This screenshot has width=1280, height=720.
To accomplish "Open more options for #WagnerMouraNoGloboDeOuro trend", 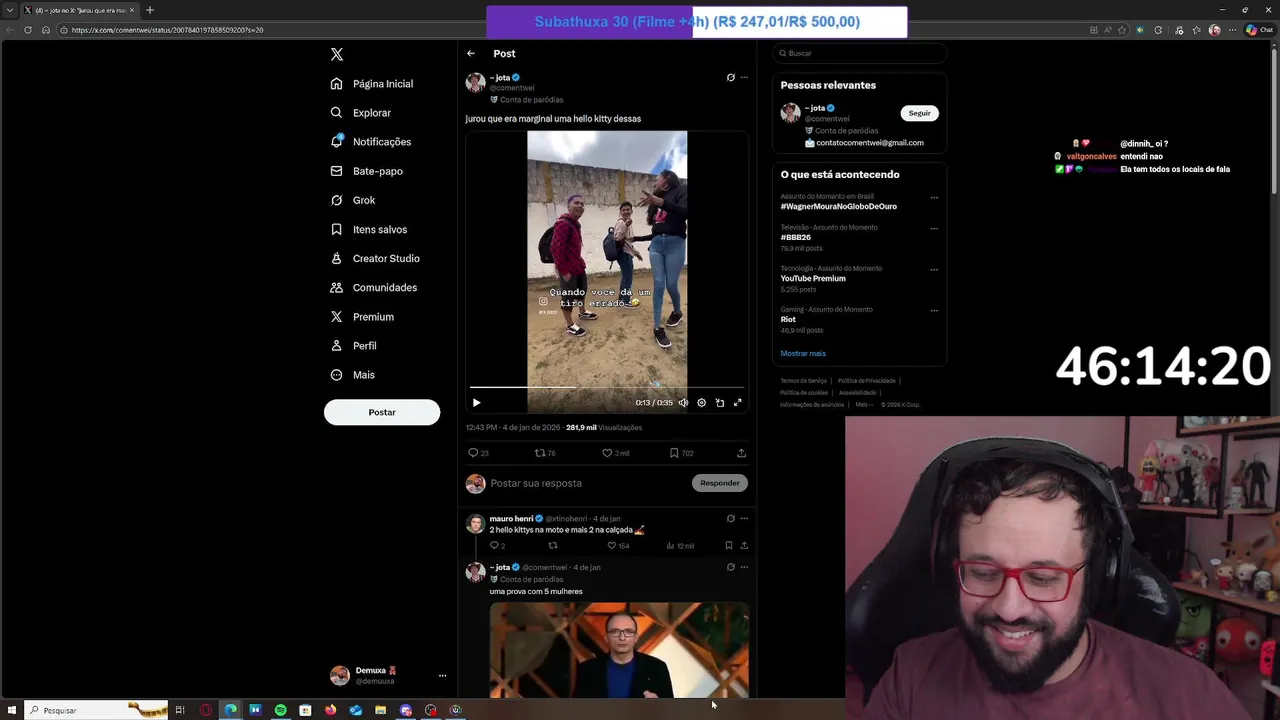I will click(934, 197).
